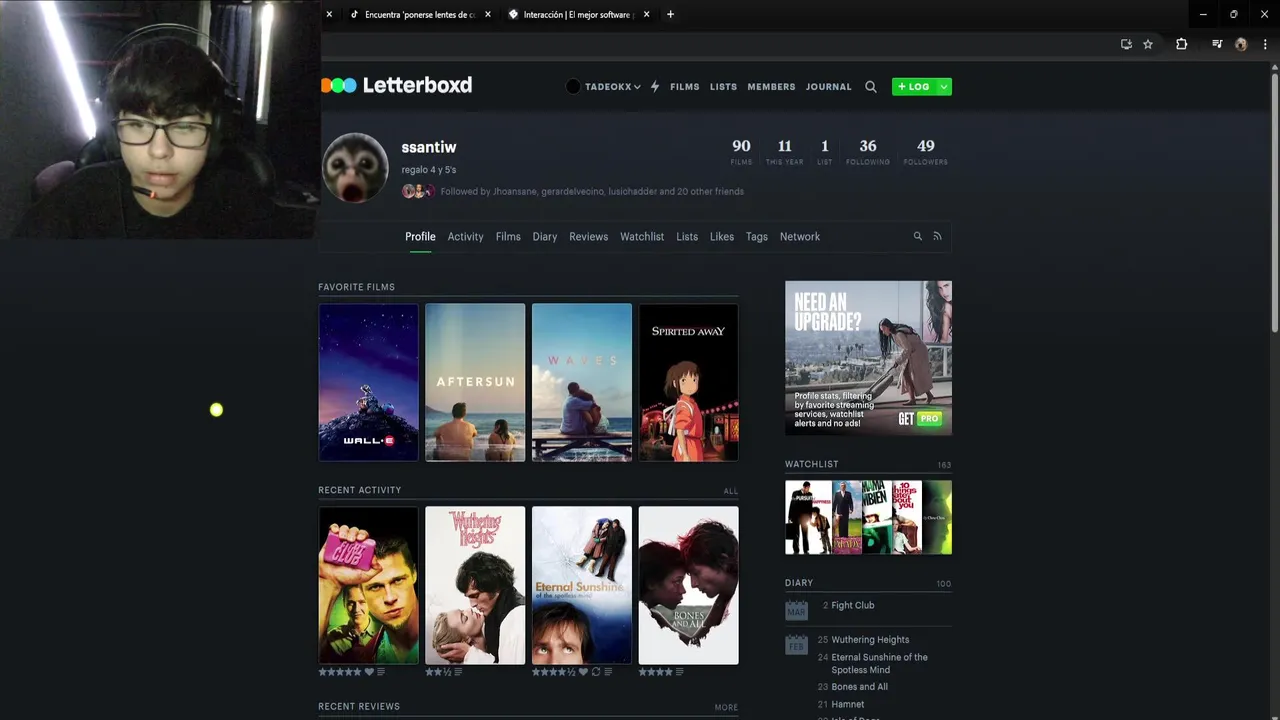Open the Fight Club recent activity poster

368,585
